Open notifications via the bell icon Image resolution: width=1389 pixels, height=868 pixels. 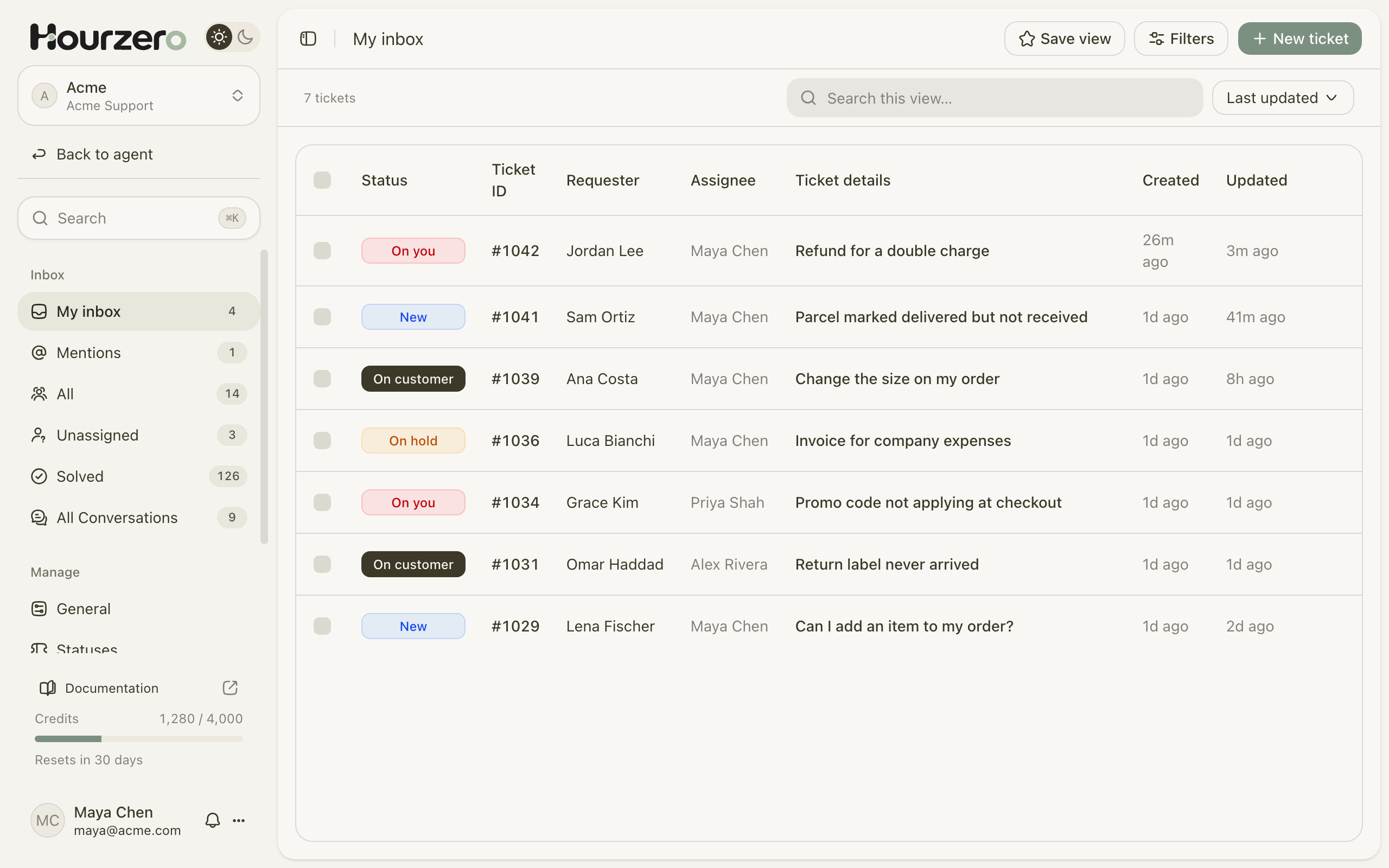click(x=212, y=820)
